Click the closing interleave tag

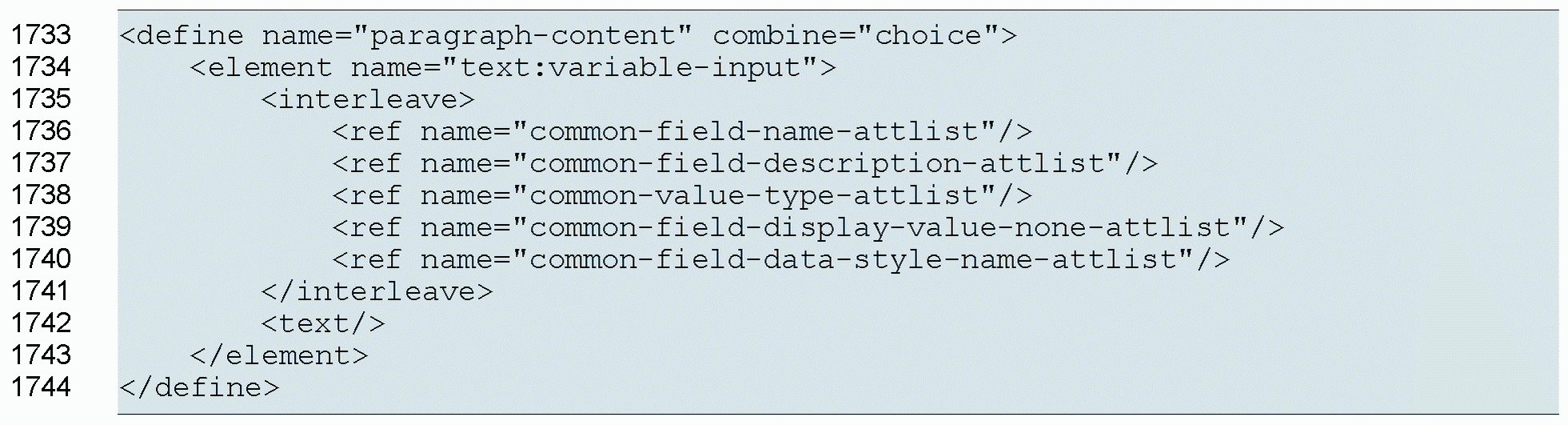click(x=377, y=292)
